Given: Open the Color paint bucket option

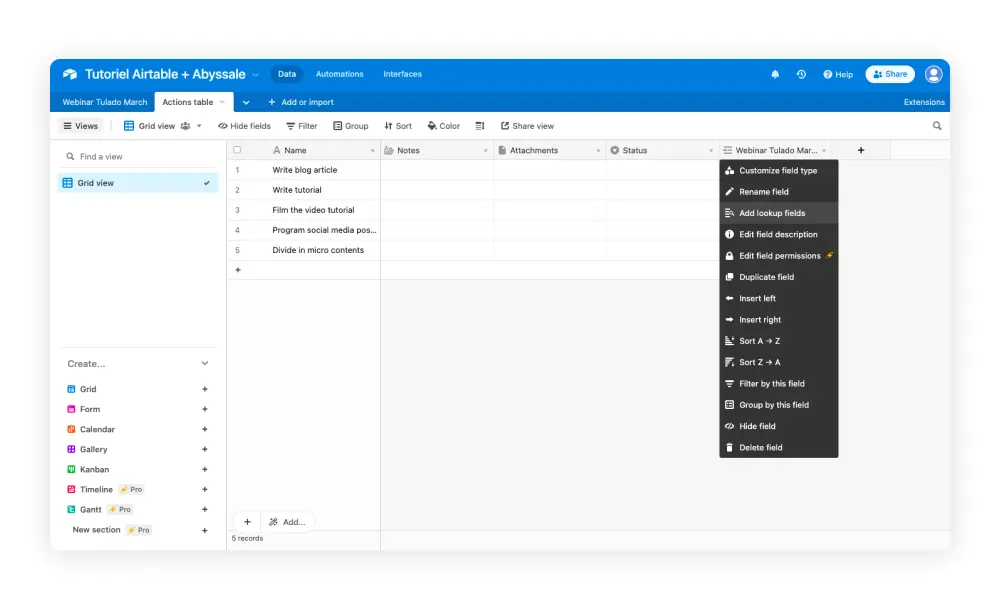Looking at the screenshot, I should click(x=443, y=126).
